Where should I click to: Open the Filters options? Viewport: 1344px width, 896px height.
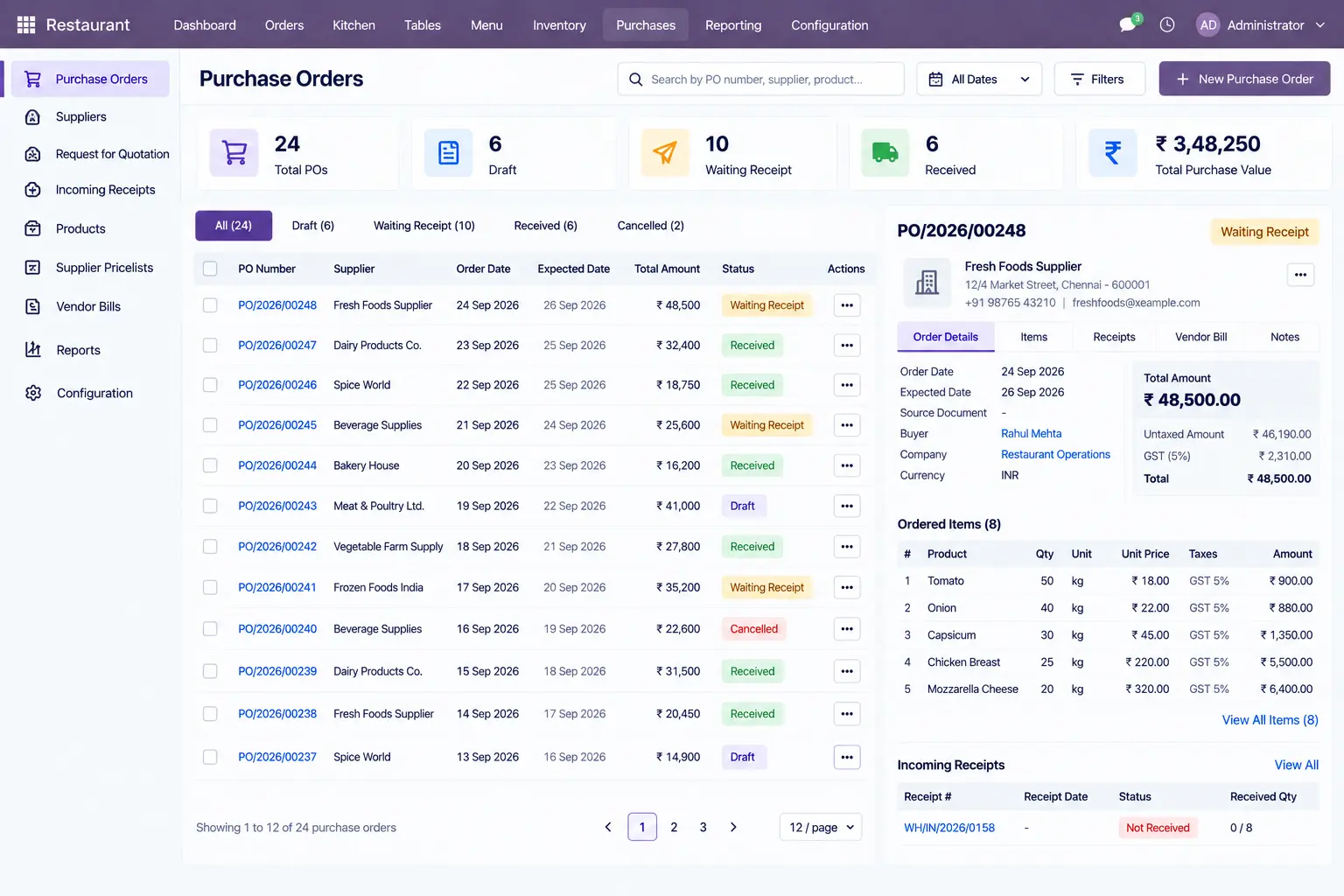(x=1100, y=79)
